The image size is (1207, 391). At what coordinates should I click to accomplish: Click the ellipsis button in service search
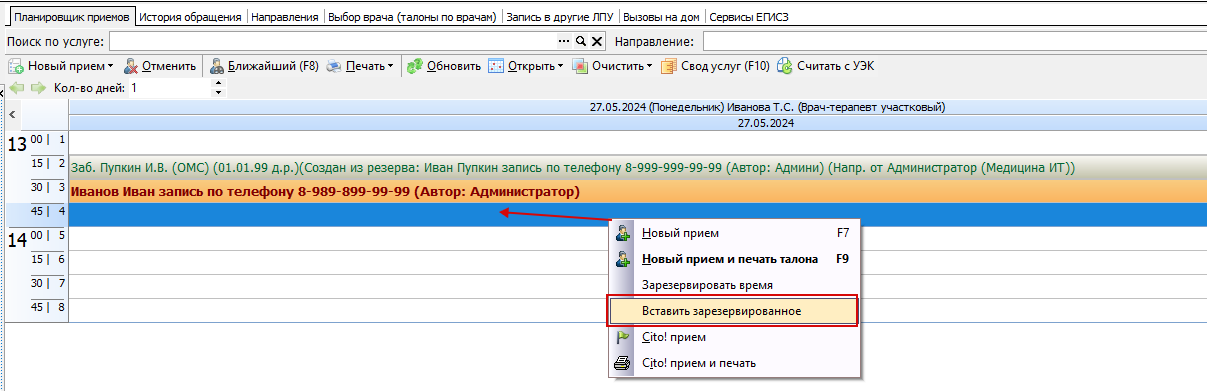[564, 41]
